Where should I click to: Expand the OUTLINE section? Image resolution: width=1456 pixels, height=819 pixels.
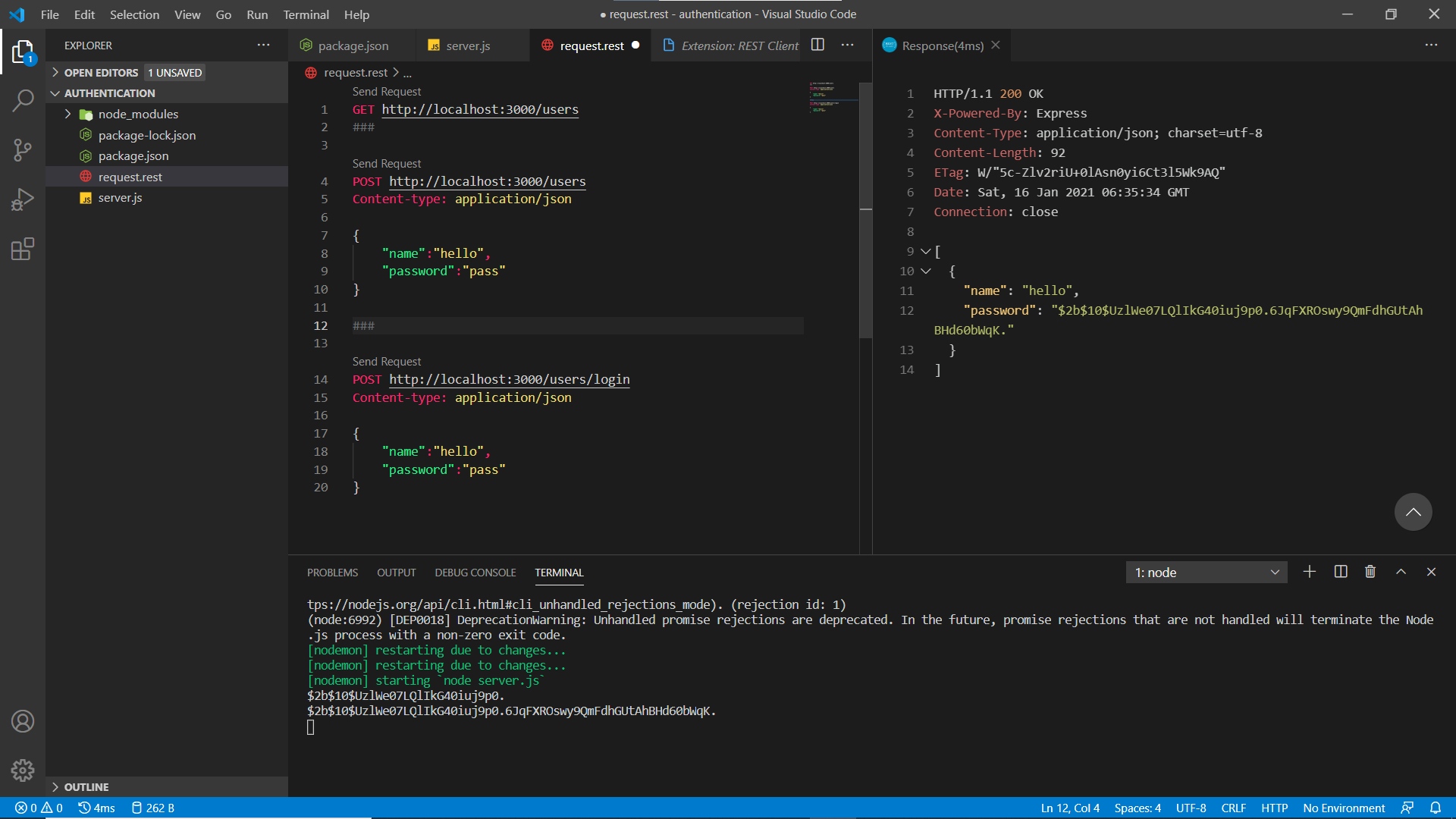pyautogui.click(x=86, y=787)
